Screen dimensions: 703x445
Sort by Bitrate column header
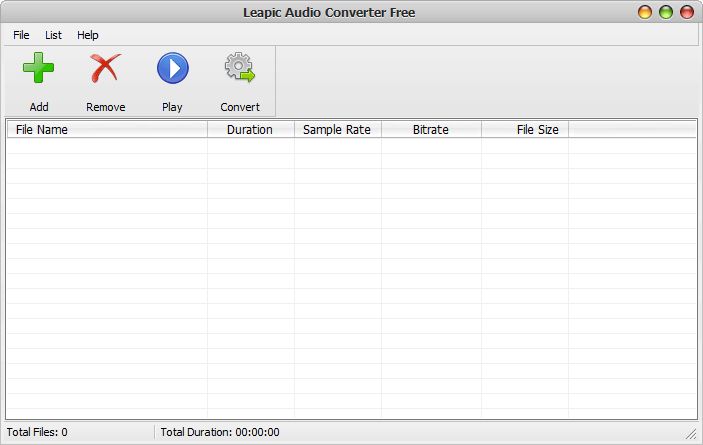(431, 130)
